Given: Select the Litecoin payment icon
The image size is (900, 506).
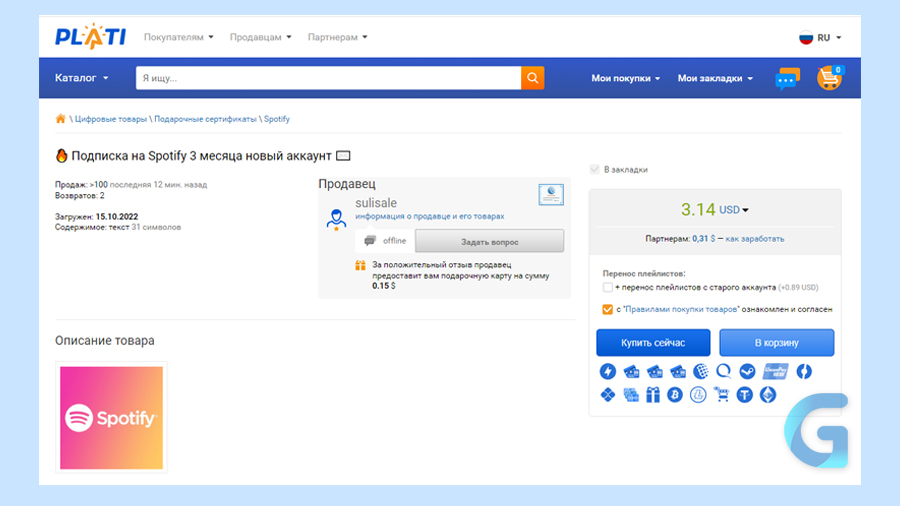Looking at the screenshot, I should point(698,395).
